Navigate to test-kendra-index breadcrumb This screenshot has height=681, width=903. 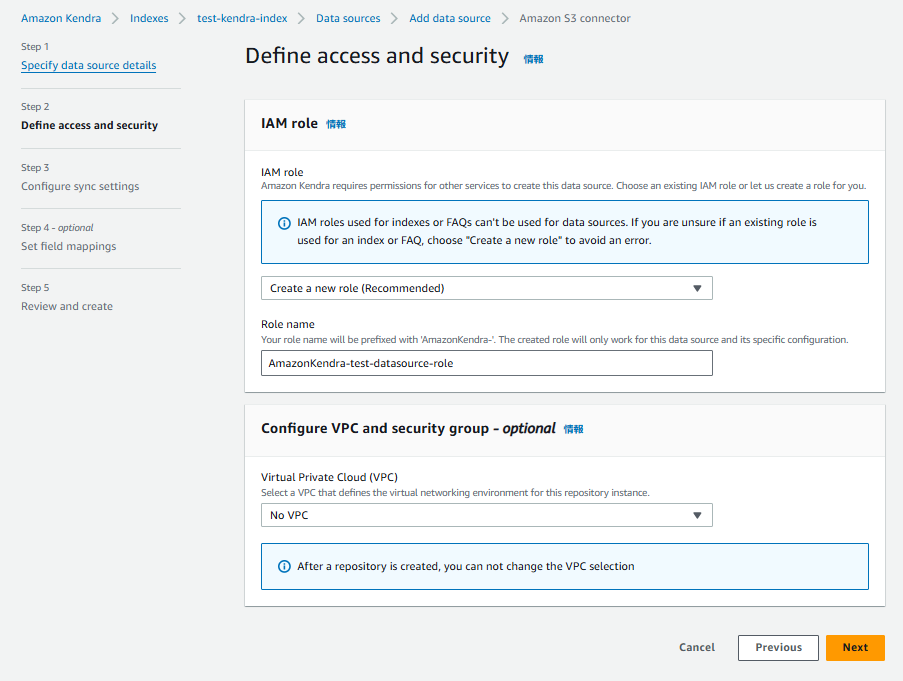coord(242,18)
